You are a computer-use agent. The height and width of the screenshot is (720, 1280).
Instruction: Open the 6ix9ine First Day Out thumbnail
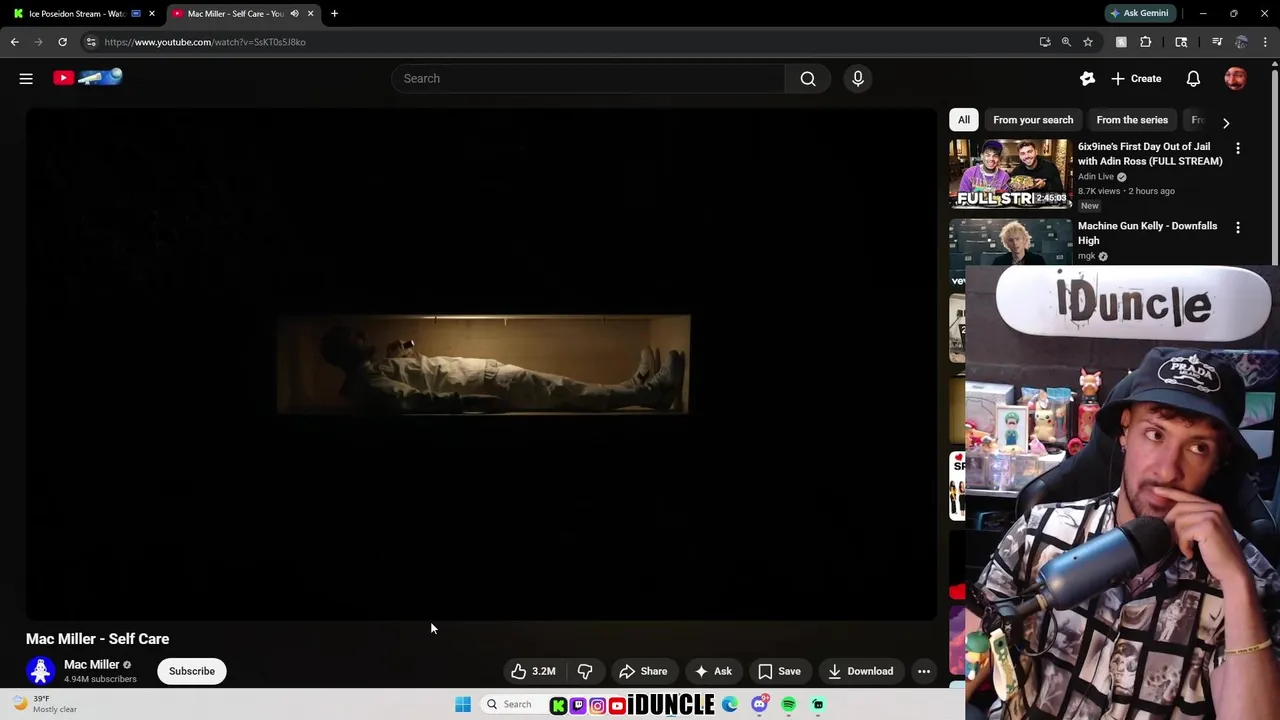point(1010,173)
